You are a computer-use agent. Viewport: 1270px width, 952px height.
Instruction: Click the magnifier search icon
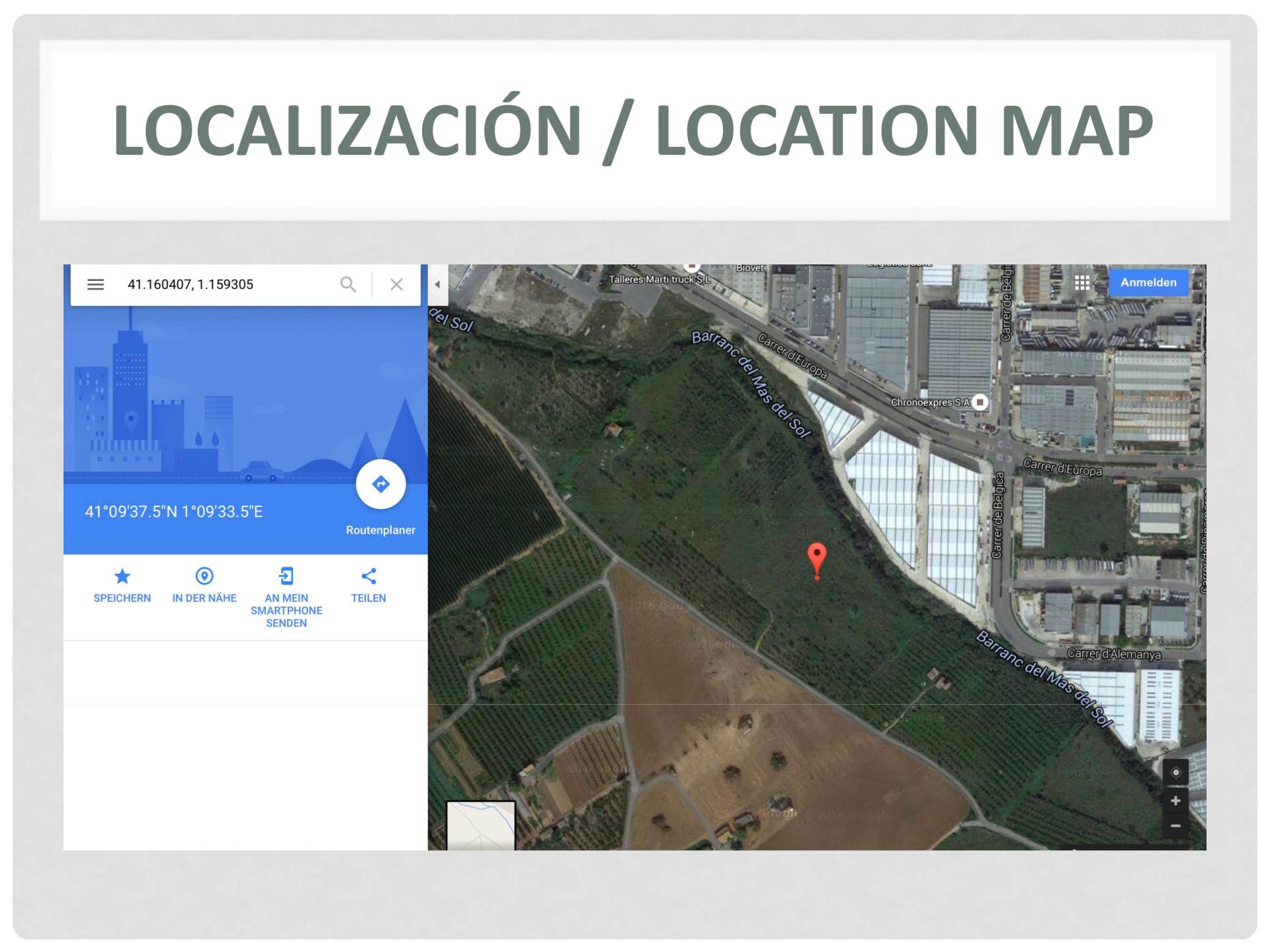click(x=348, y=284)
